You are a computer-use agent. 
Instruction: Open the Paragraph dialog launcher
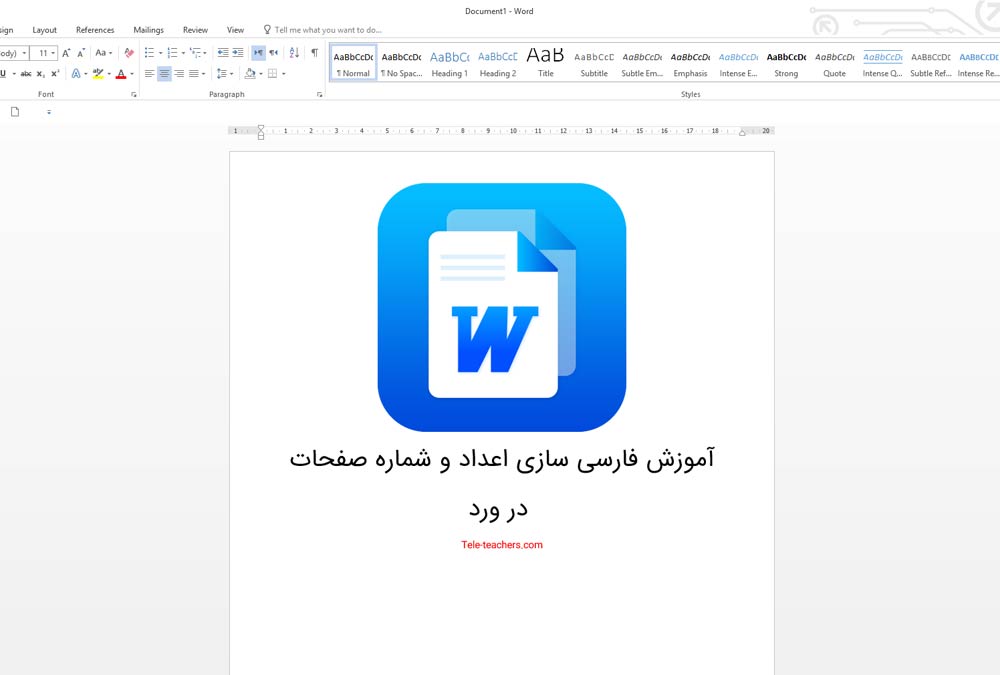(x=320, y=94)
